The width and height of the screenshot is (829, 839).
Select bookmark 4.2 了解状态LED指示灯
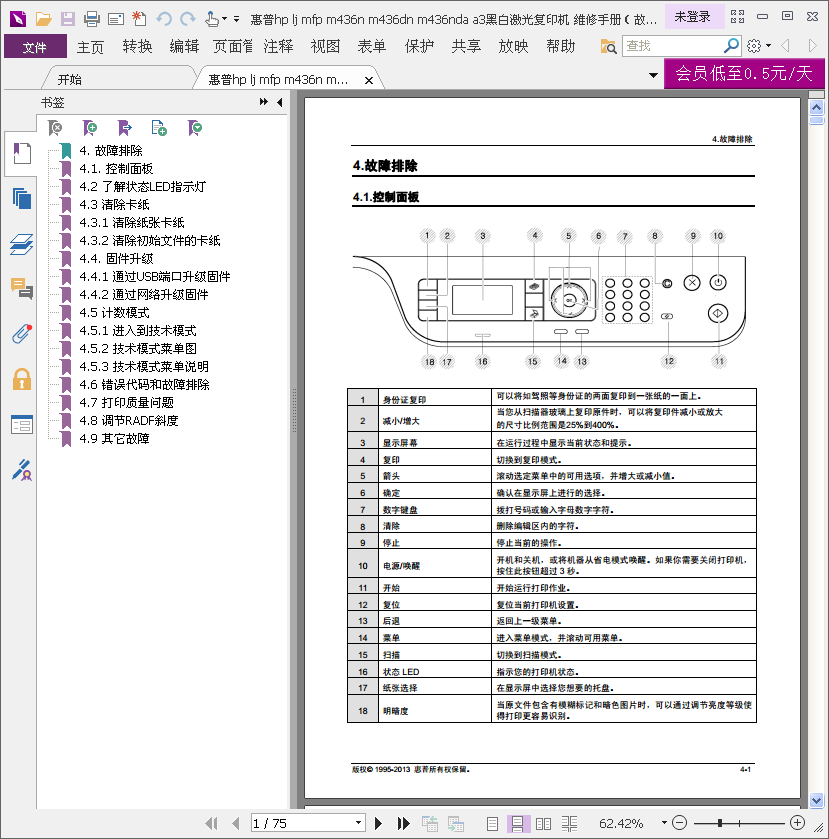pos(142,187)
